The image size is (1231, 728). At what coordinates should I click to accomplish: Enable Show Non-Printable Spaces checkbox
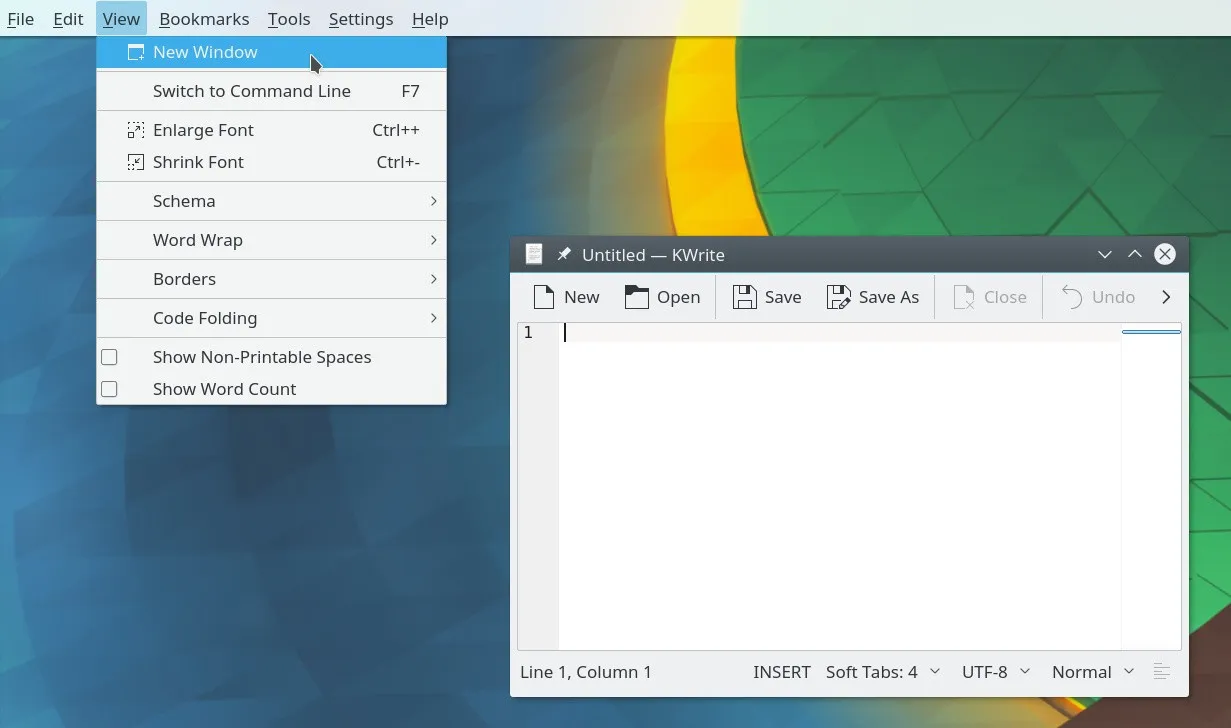[x=110, y=357]
